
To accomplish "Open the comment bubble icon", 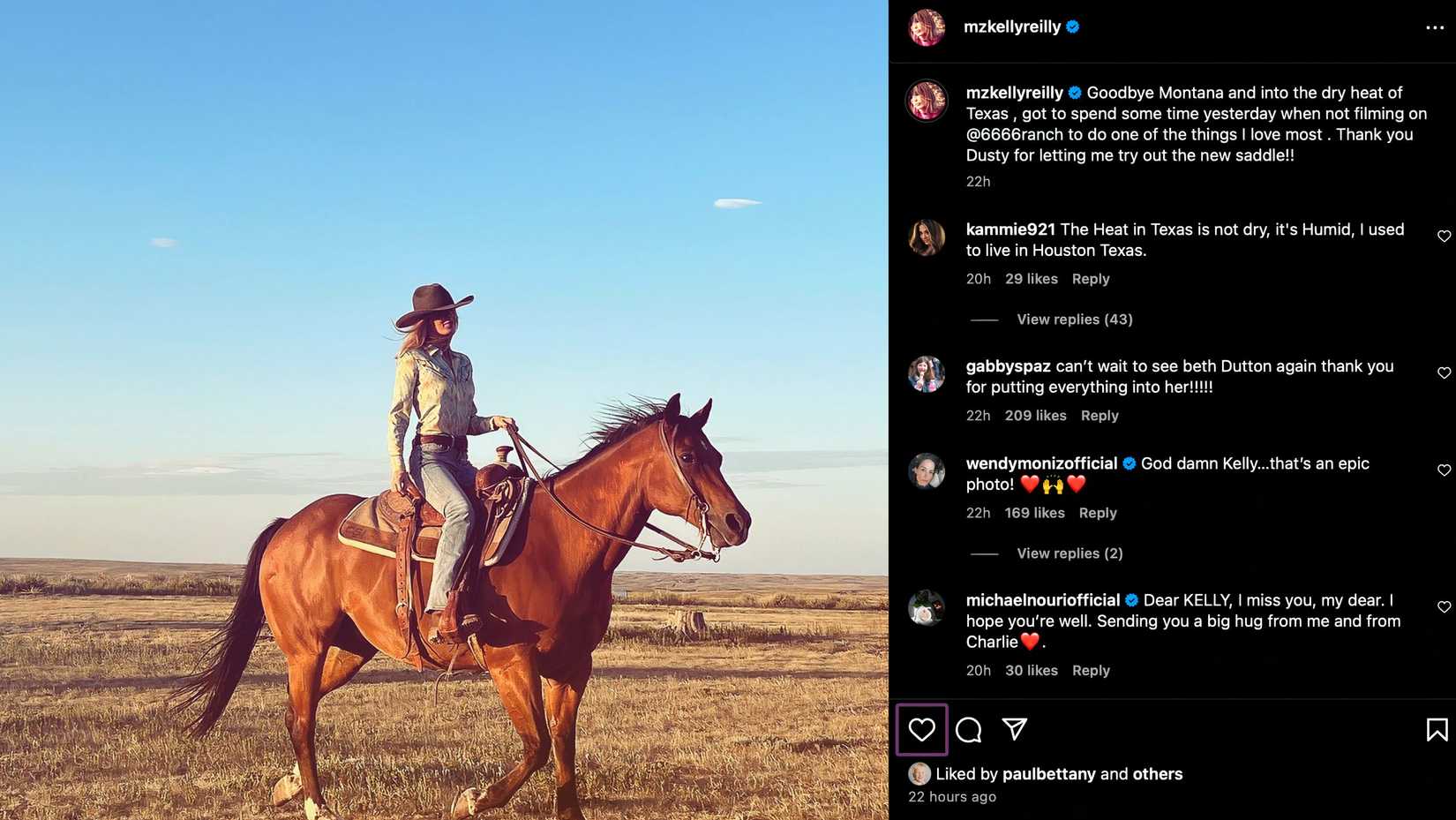I will [968, 730].
